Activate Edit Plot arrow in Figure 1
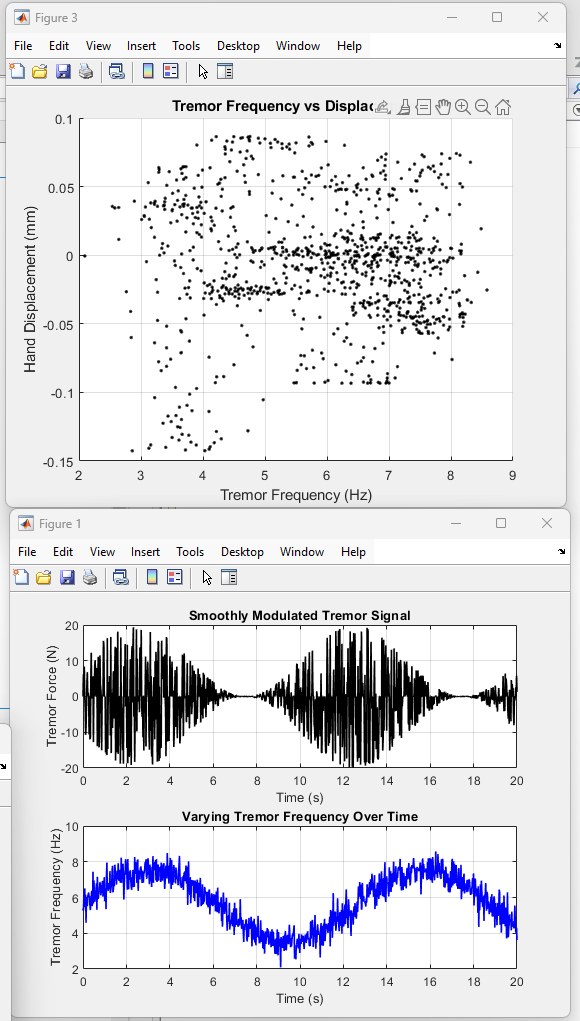 [207, 578]
